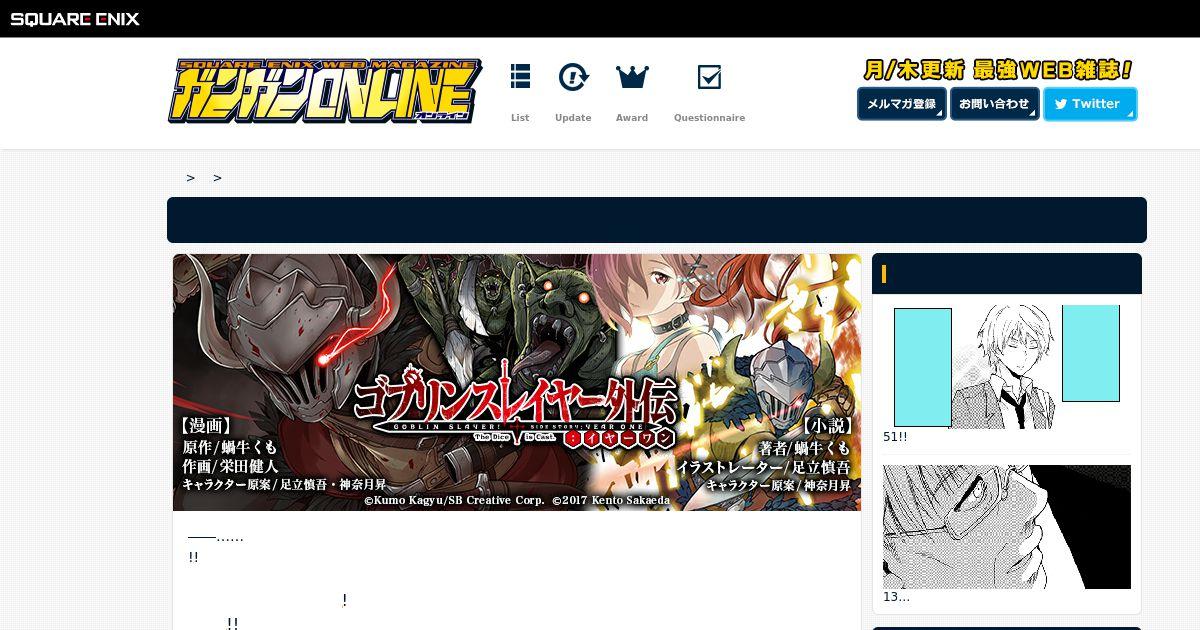Click the 13... caption text
The image size is (1200, 630).
tap(896, 597)
